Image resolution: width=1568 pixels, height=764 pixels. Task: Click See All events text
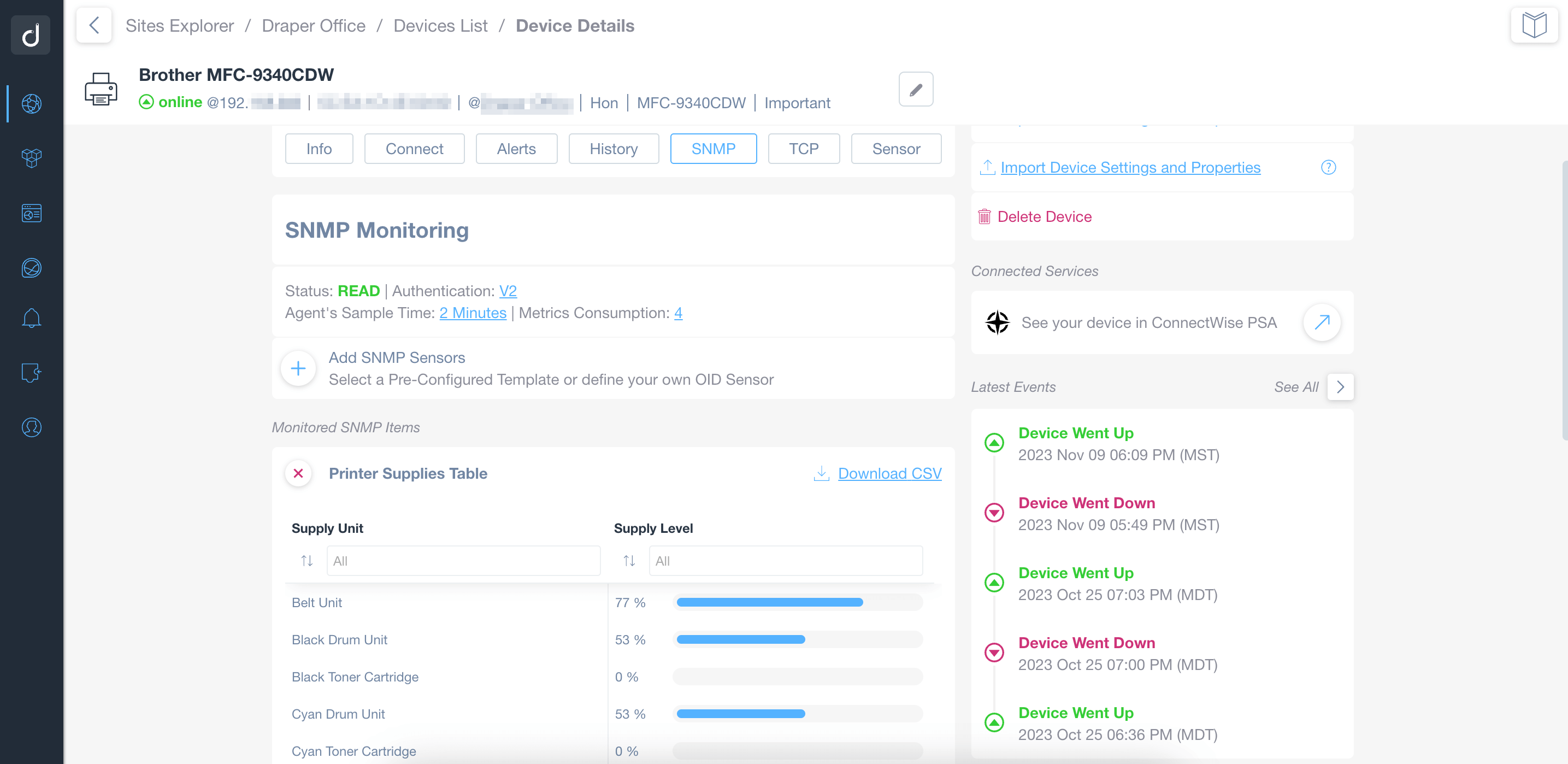1296,386
